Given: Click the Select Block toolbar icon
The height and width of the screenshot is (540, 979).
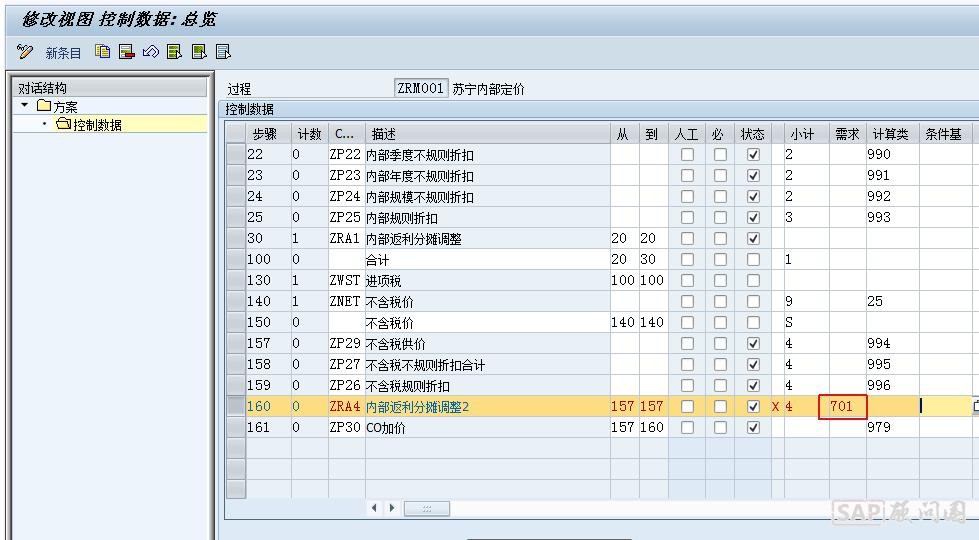Looking at the screenshot, I should coord(199,52).
